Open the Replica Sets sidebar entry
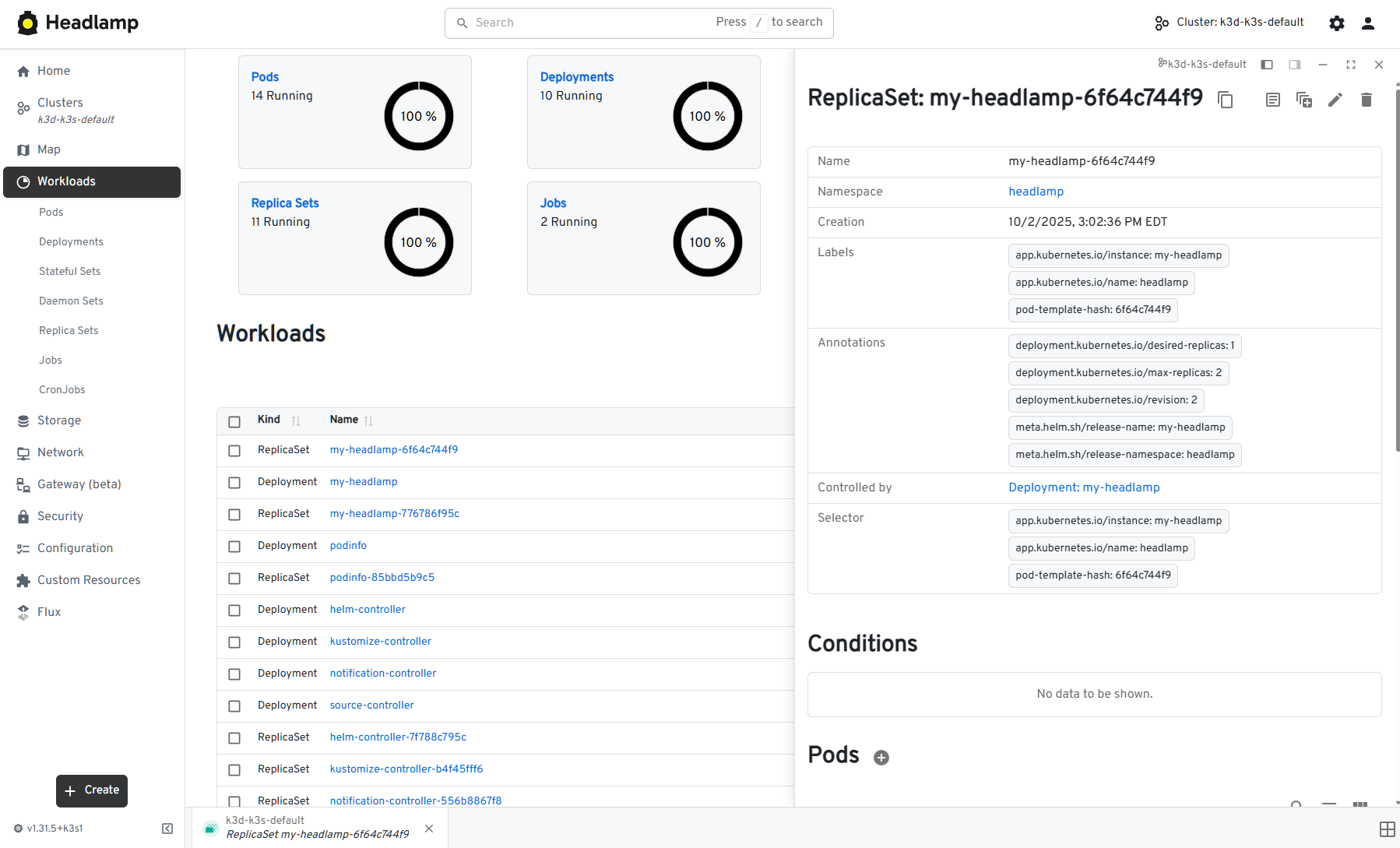 click(x=69, y=330)
